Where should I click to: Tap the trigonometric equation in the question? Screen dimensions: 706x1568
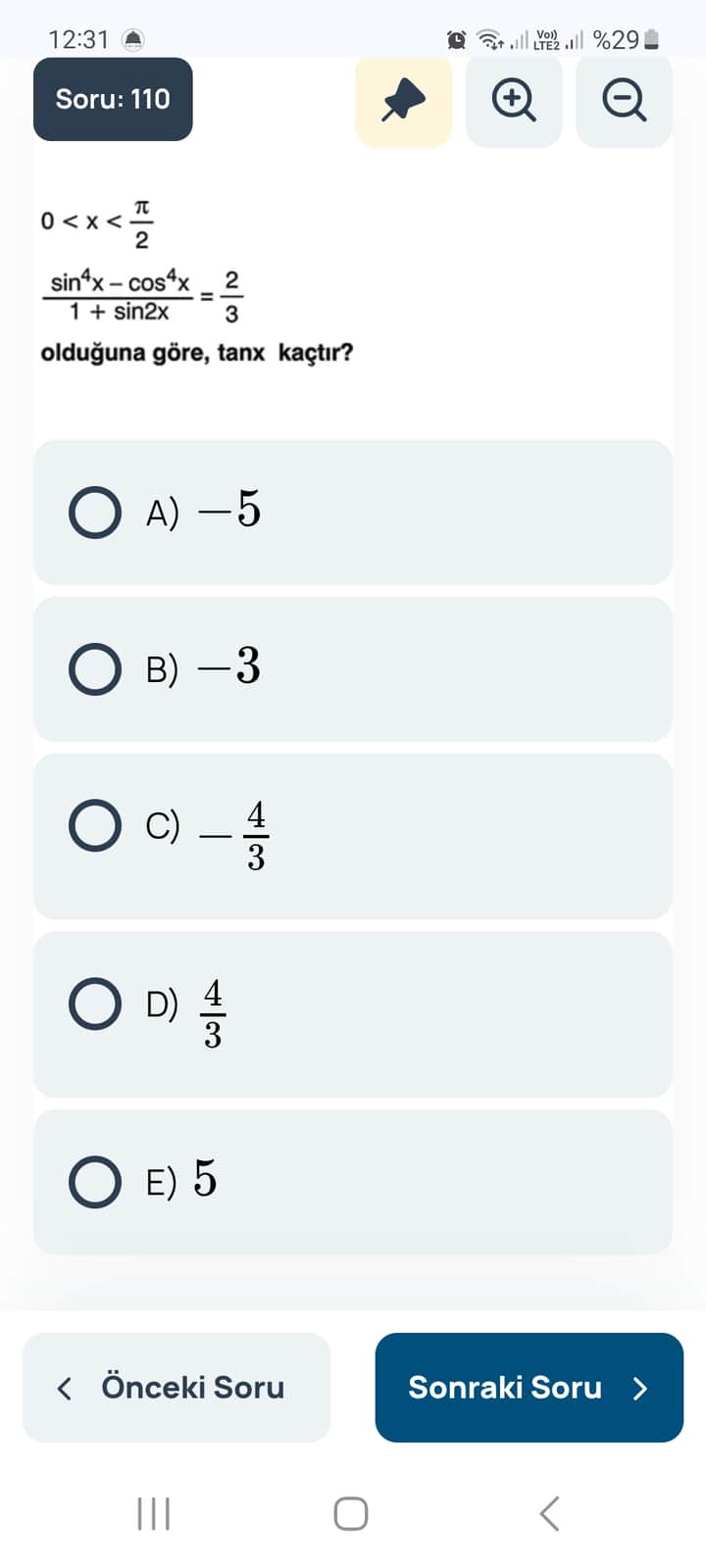tap(142, 296)
